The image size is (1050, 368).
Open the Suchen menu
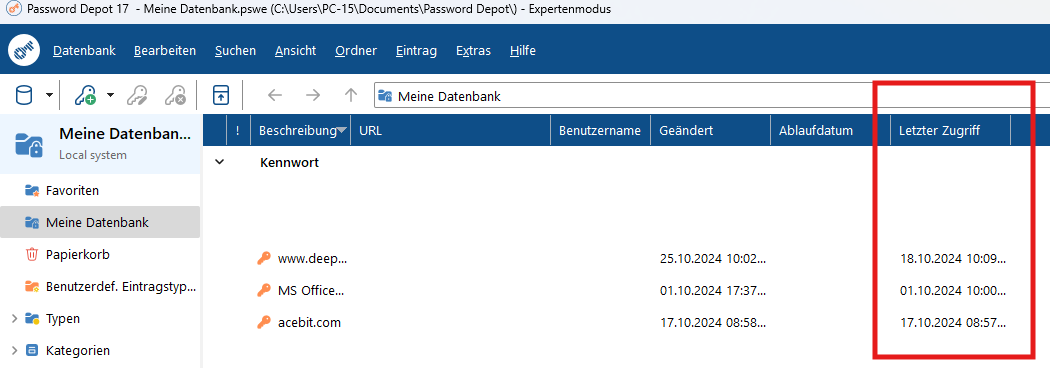(235, 51)
